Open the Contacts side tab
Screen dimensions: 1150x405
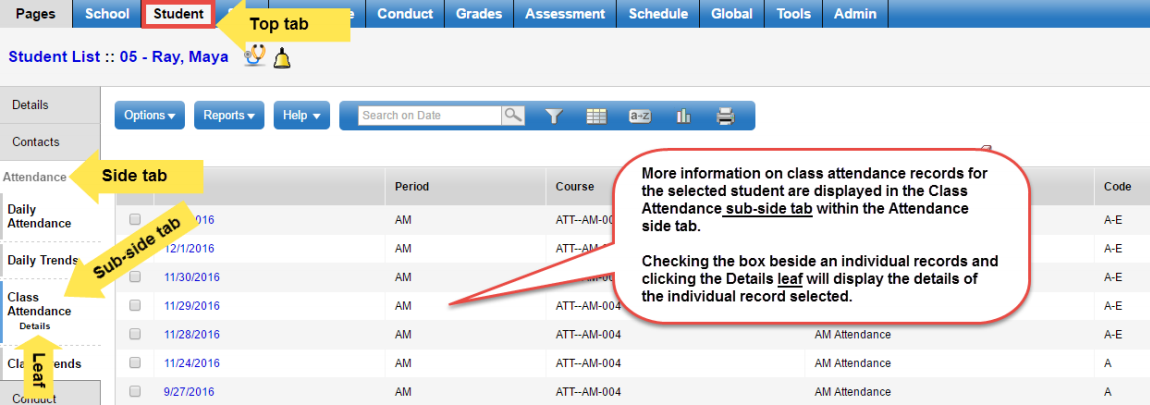(50, 142)
